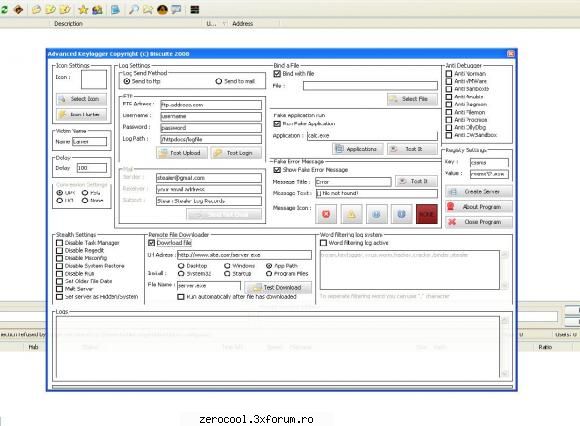Click the round orange-brown toolbar icon
580x426 pixels.
[162, 9]
